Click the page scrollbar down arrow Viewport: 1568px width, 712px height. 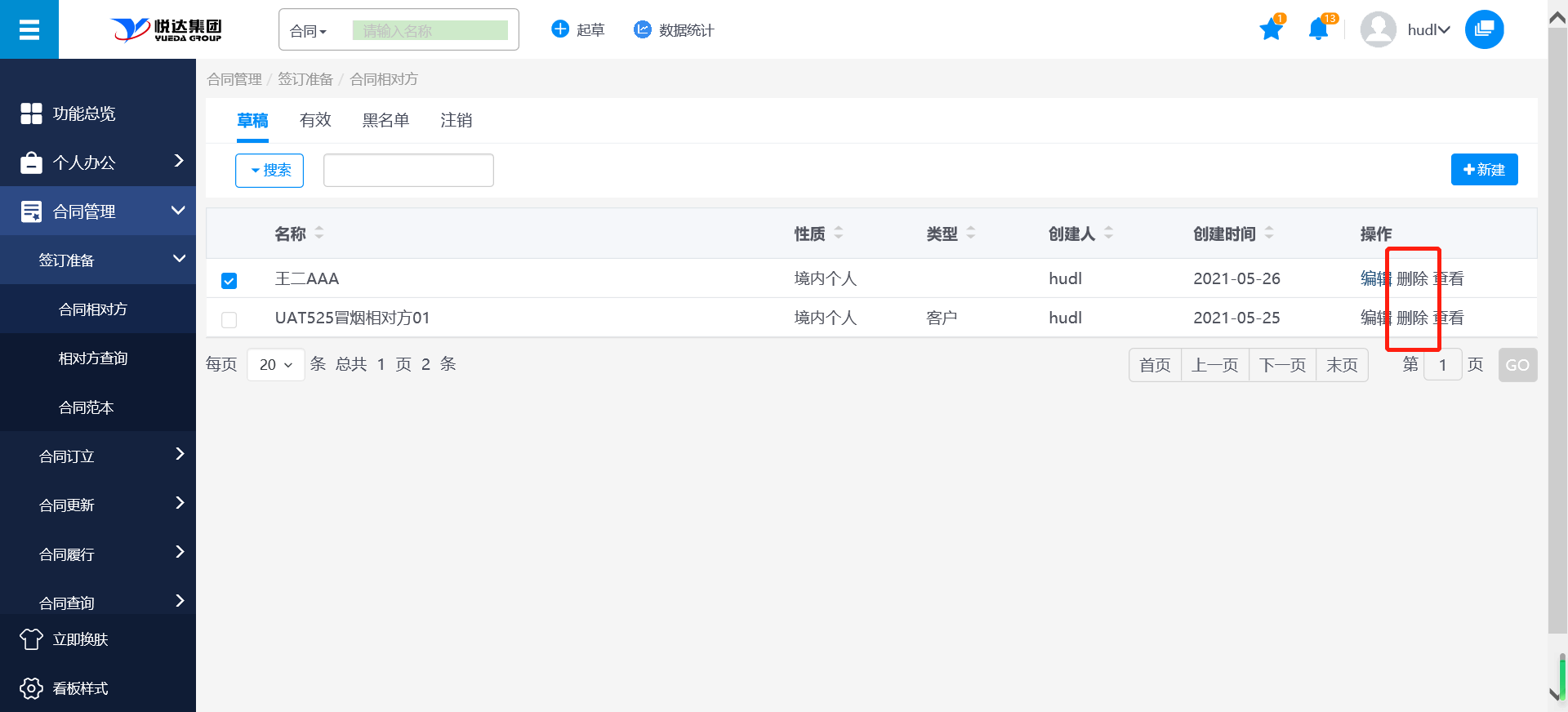coord(1556,694)
